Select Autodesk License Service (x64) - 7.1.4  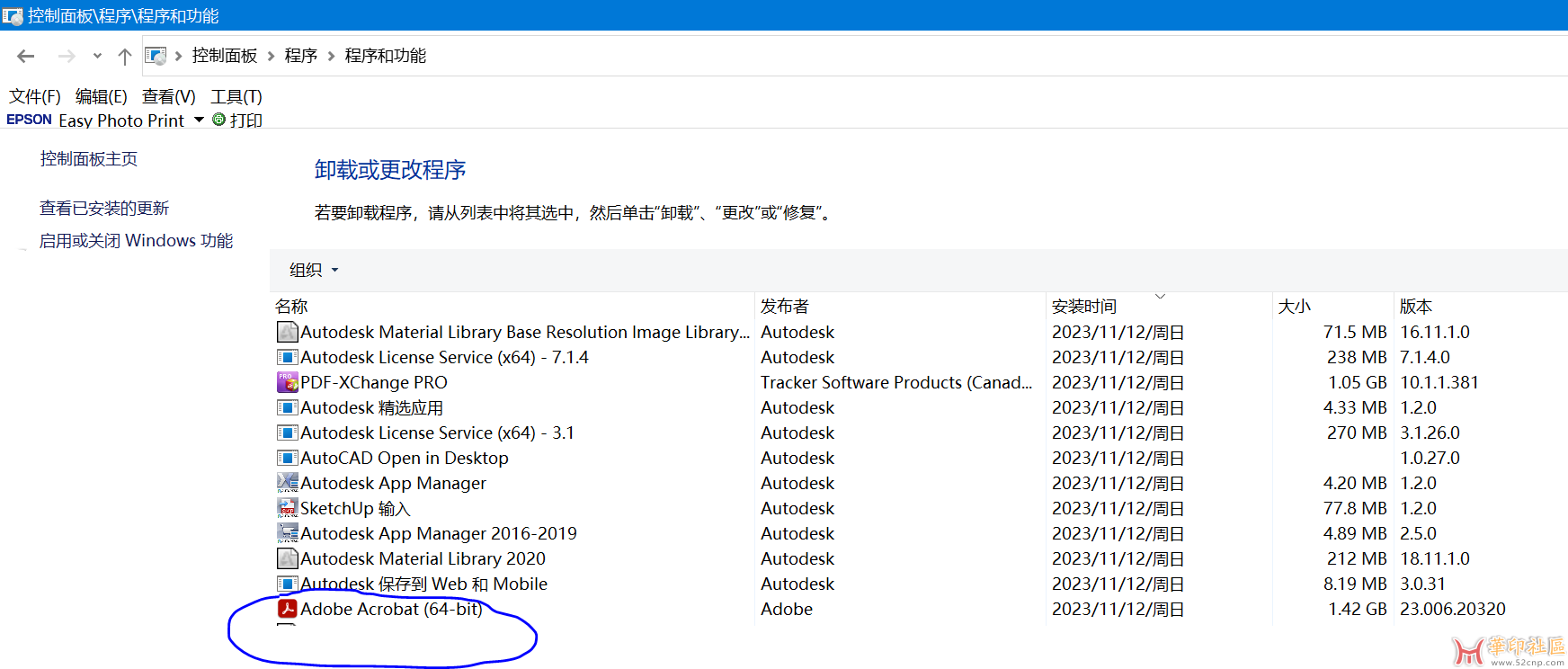(444, 357)
